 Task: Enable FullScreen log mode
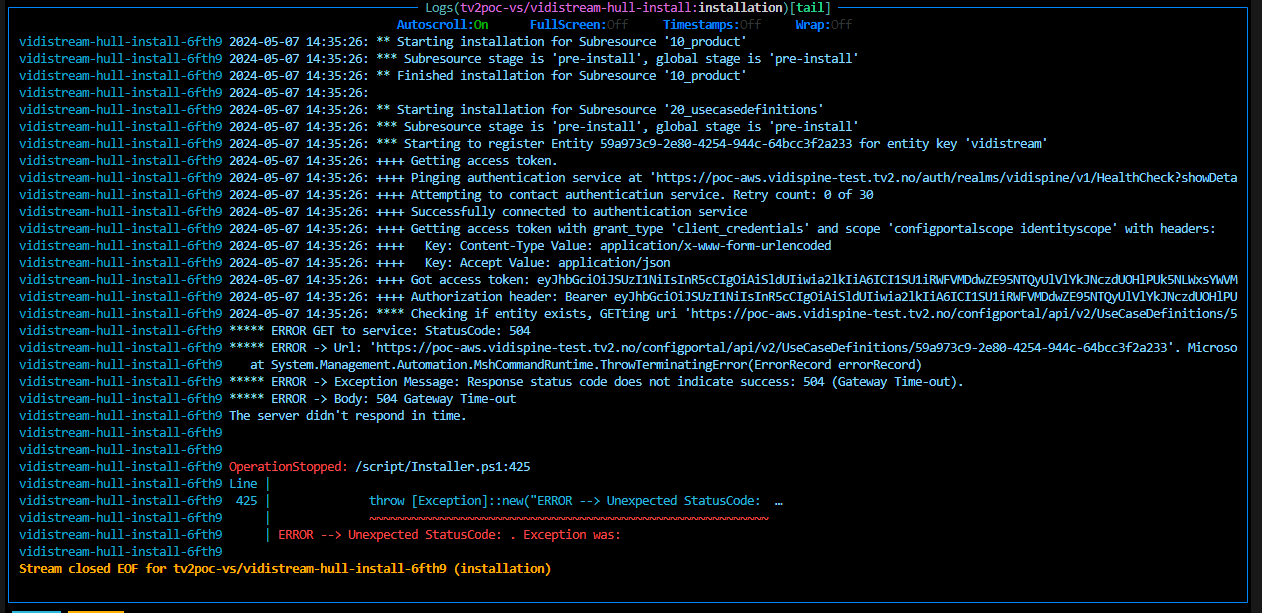tap(579, 24)
